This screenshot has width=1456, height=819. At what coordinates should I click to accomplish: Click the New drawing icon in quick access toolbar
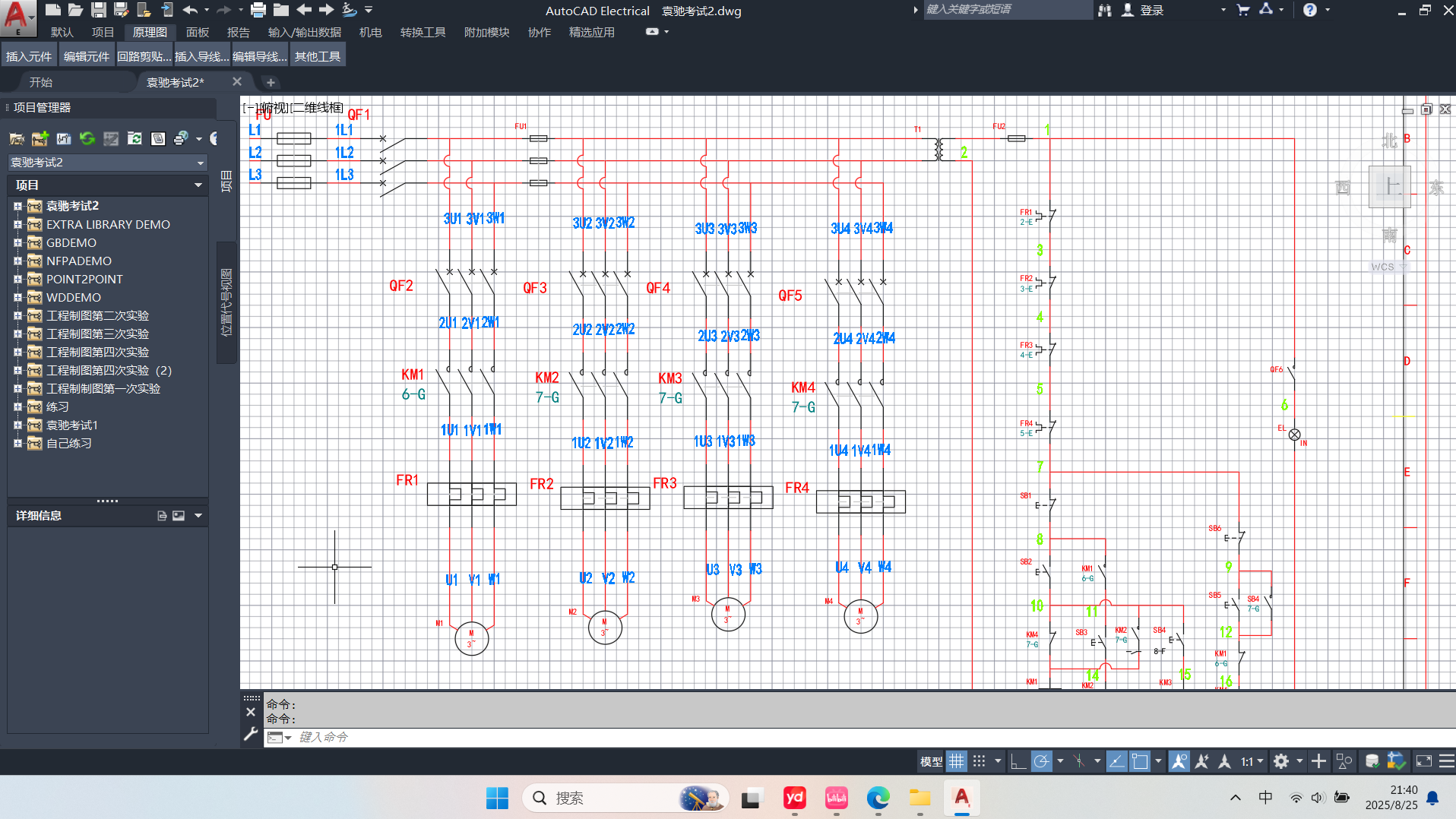coord(52,10)
